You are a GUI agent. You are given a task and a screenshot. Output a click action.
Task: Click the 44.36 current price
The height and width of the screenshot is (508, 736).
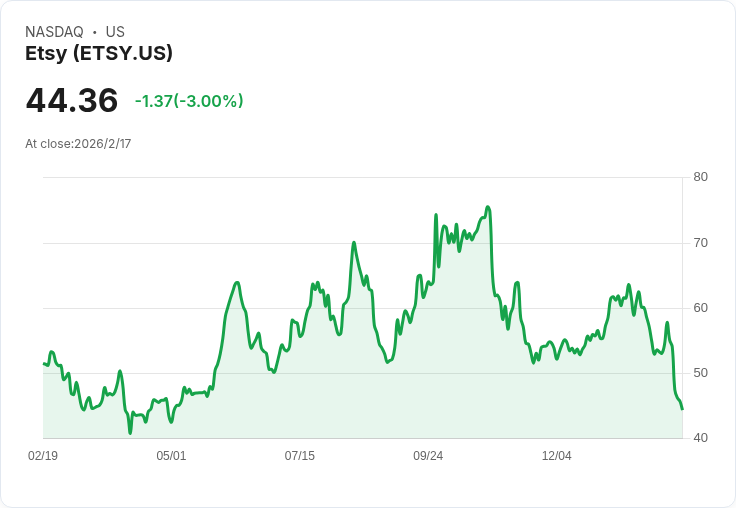tap(72, 101)
